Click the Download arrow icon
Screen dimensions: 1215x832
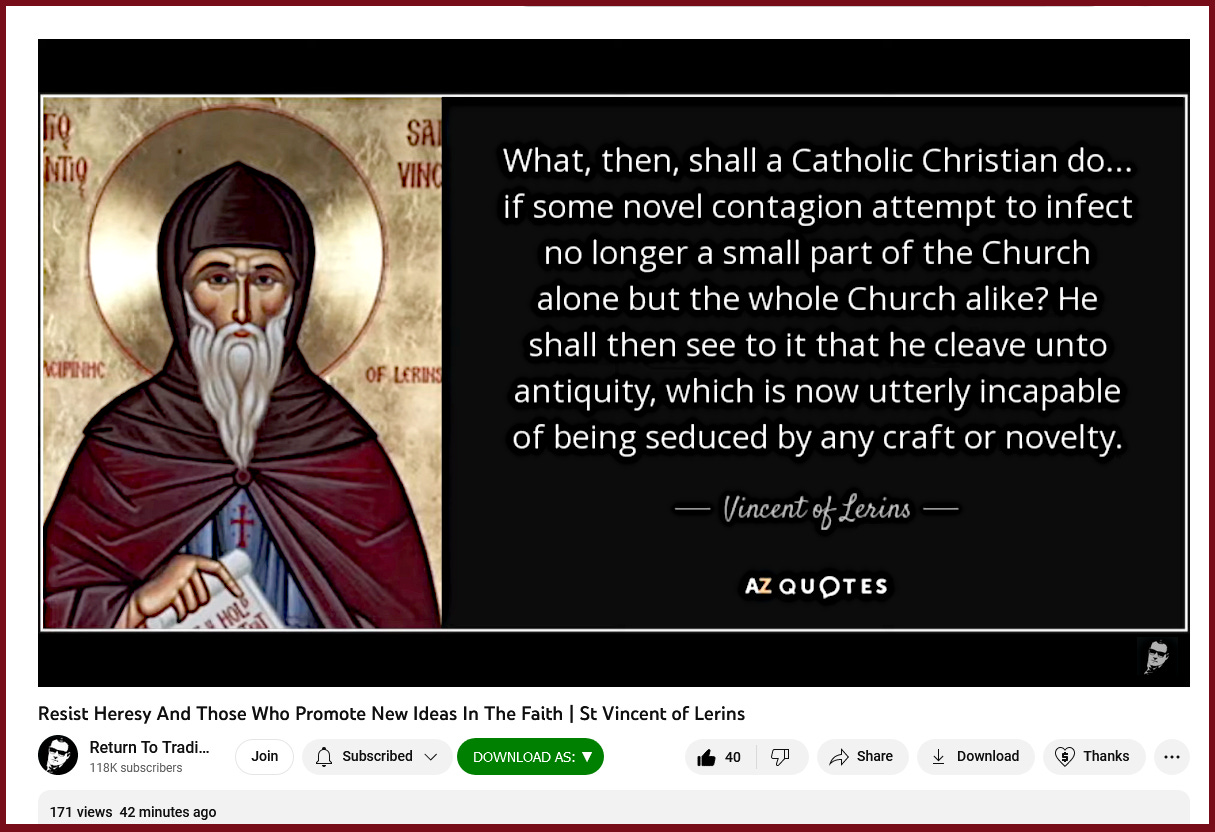(938, 757)
